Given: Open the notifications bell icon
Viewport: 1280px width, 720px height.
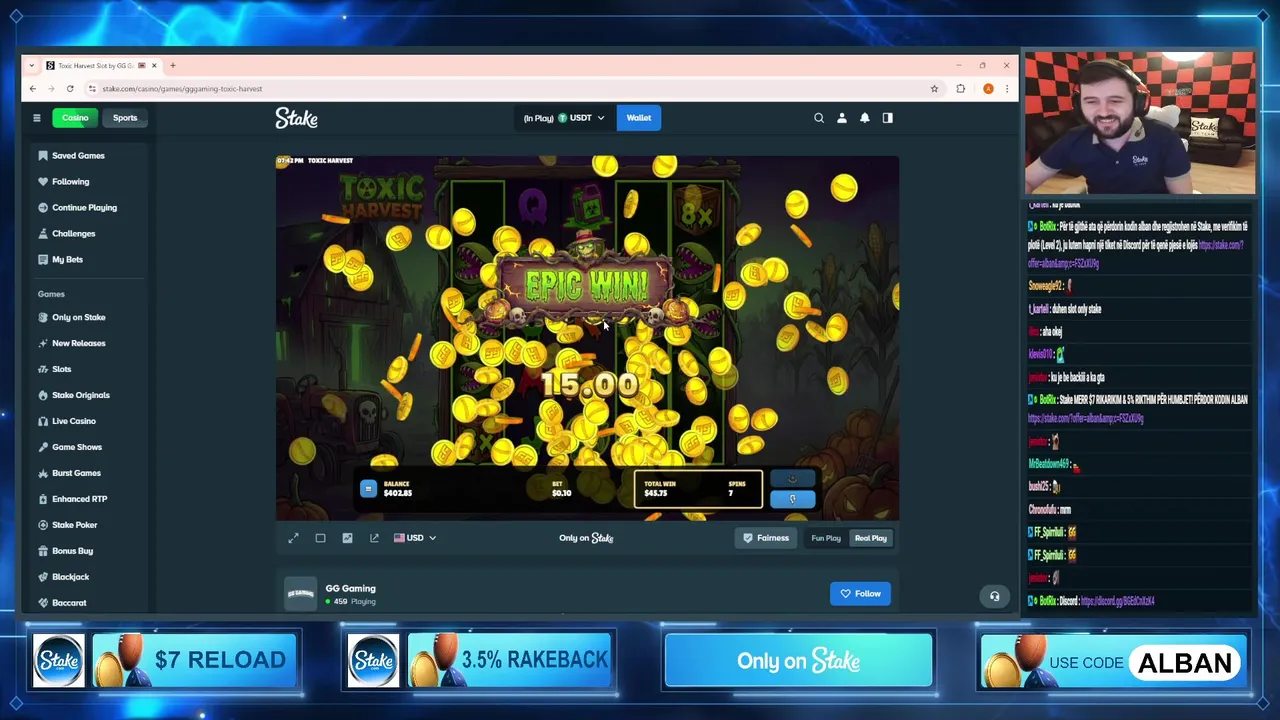Looking at the screenshot, I should coord(865,118).
